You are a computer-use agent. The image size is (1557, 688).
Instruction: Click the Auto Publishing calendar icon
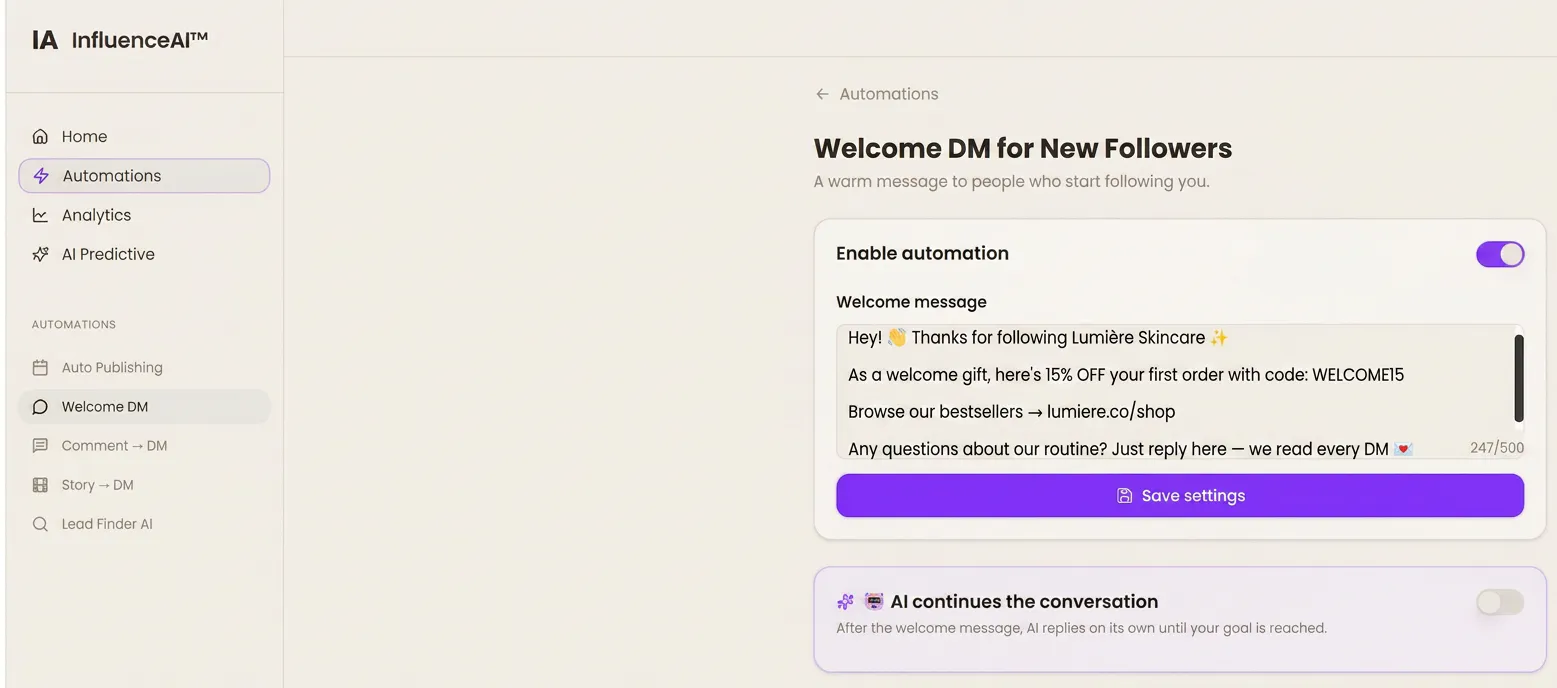[x=40, y=368]
